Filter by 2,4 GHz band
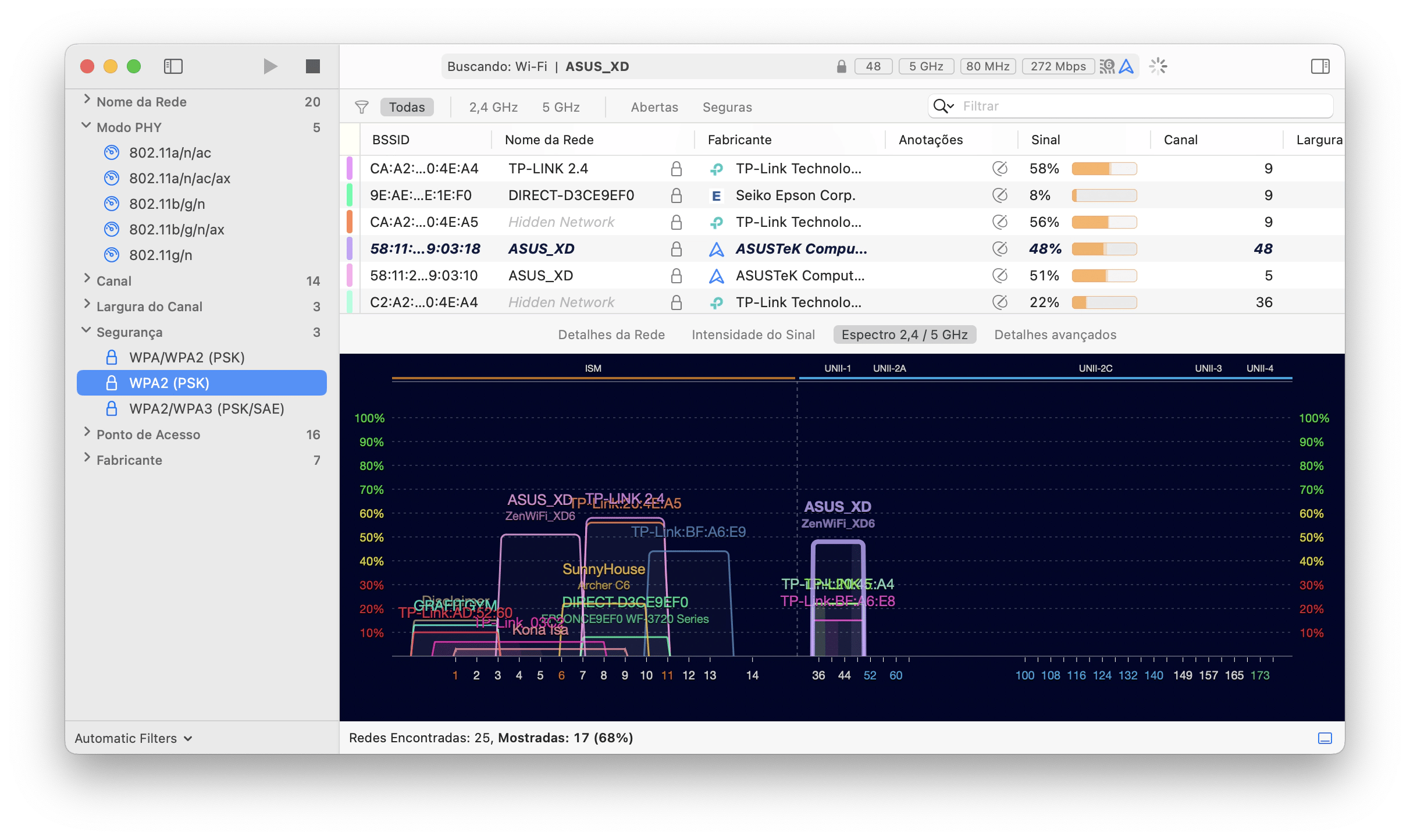Image resolution: width=1410 pixels, height=840 pixels. point(493,107)
